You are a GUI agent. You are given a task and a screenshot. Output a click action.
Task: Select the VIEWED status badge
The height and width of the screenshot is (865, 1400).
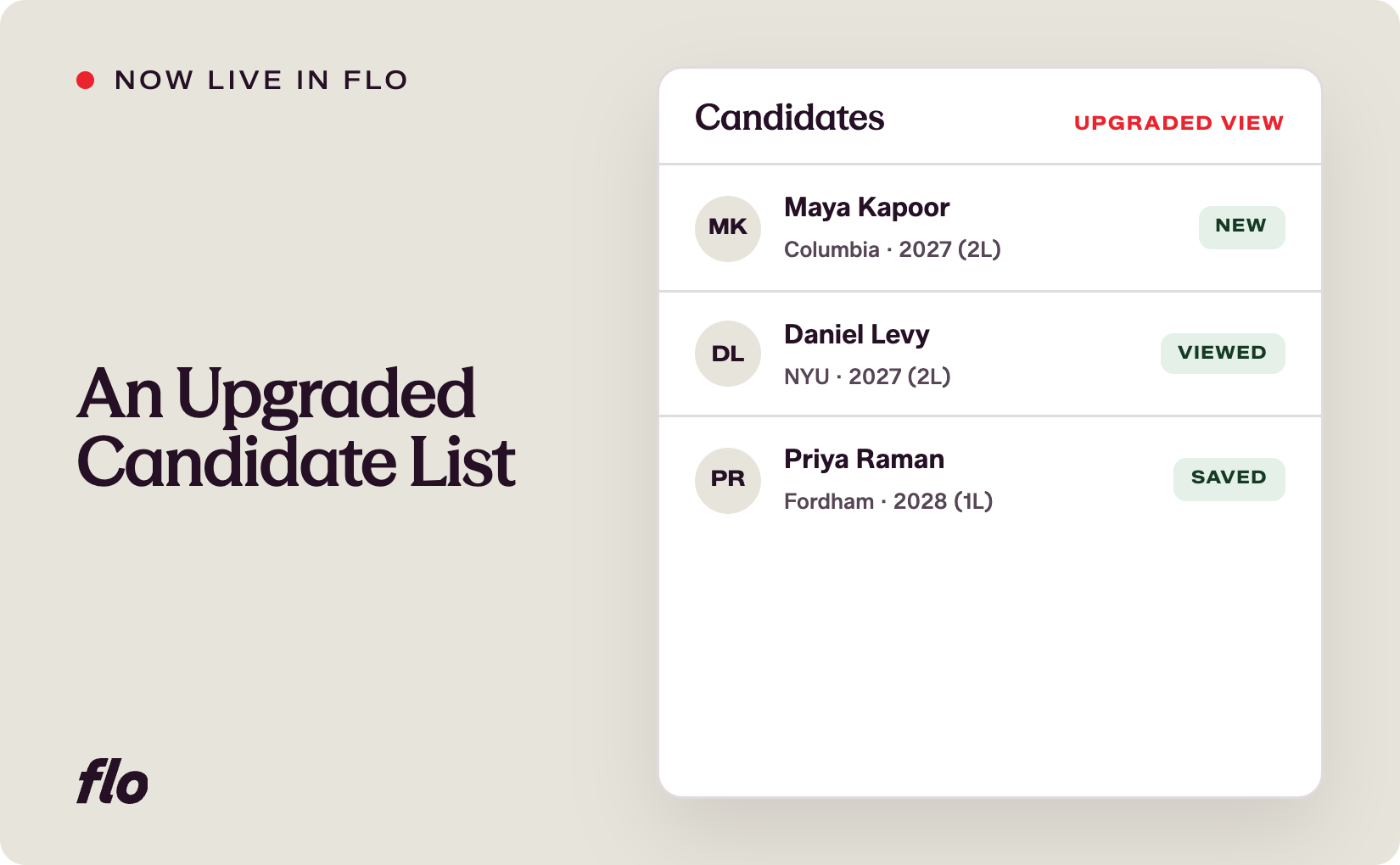[x=1223, y=353]
